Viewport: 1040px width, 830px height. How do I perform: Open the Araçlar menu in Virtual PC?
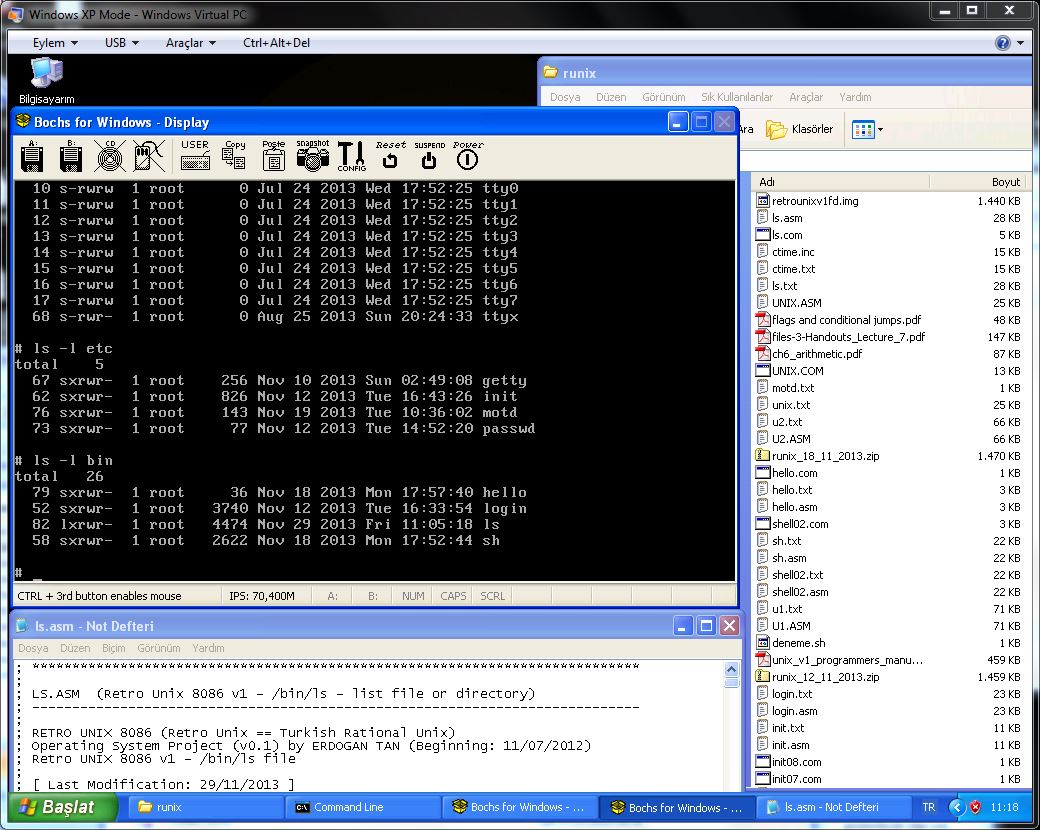tap(190, 42)
